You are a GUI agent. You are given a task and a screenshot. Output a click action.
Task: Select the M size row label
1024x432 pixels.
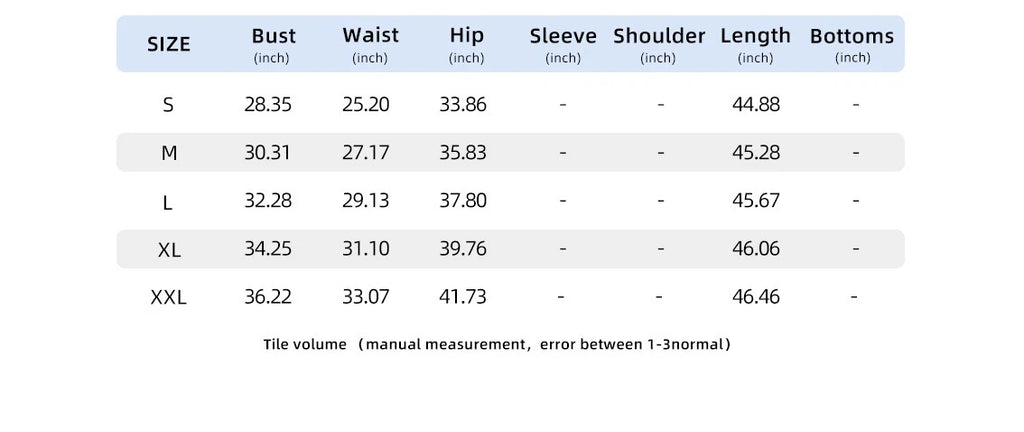[x=169, y=153]
